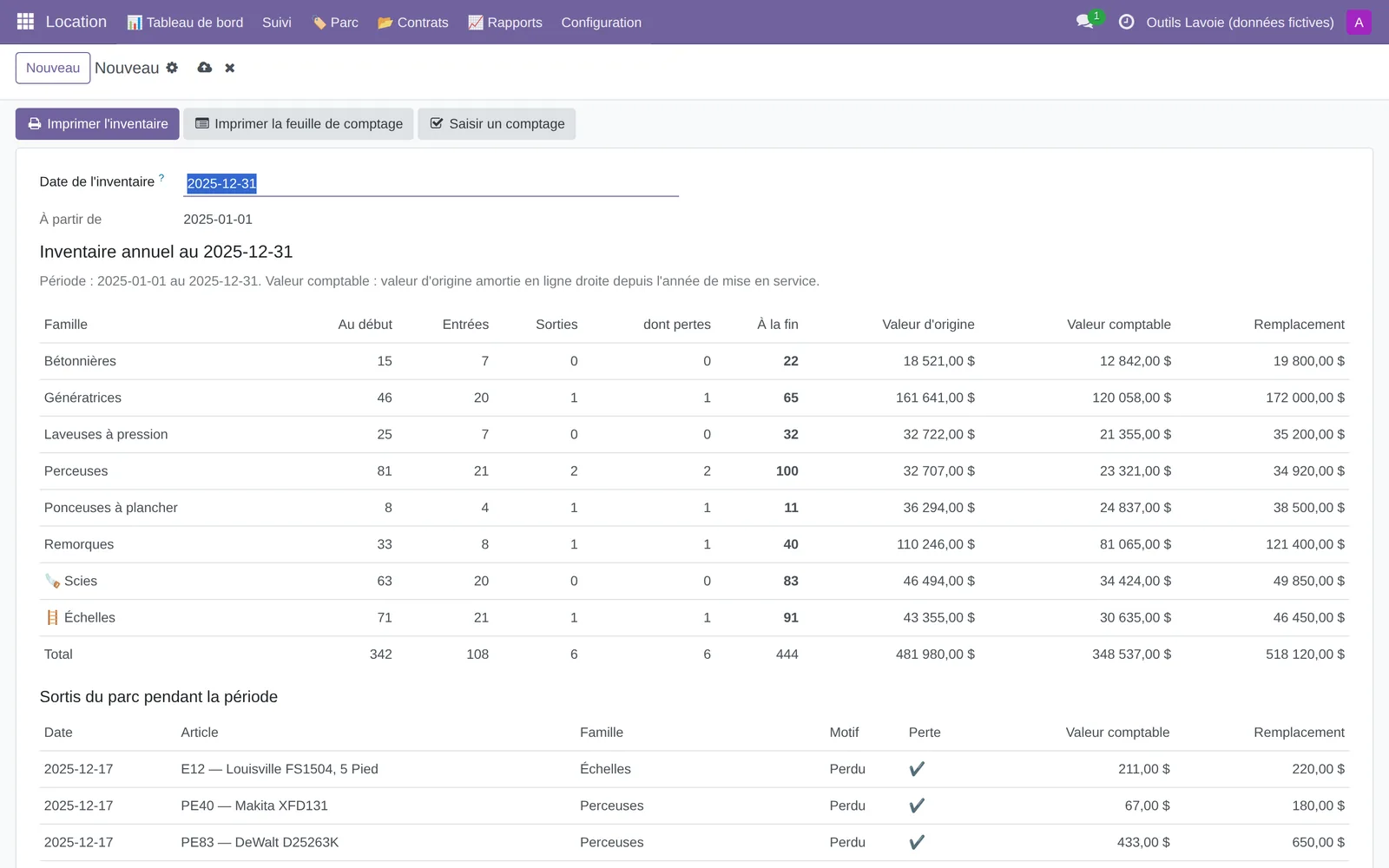
Task: Click the Perte checkmark for PE83 DeWalt row
Action: pyautogui.click(x=917, y=842)
